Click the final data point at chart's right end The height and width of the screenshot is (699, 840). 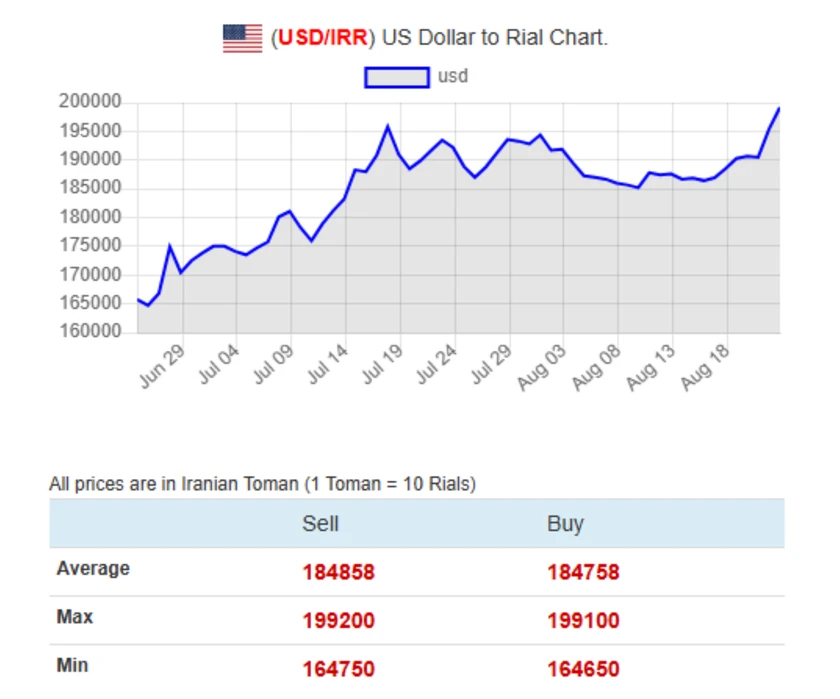[x=779, y=108]
